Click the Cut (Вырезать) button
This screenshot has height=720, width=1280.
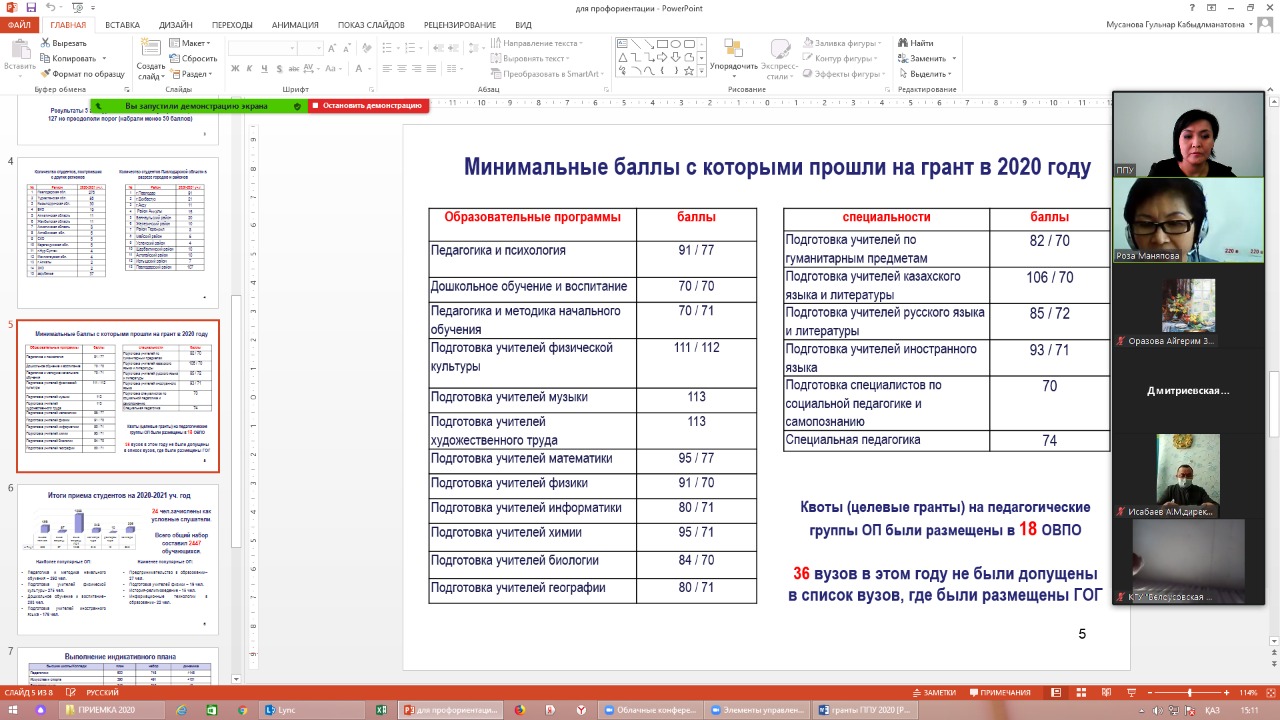pos(64,43)
